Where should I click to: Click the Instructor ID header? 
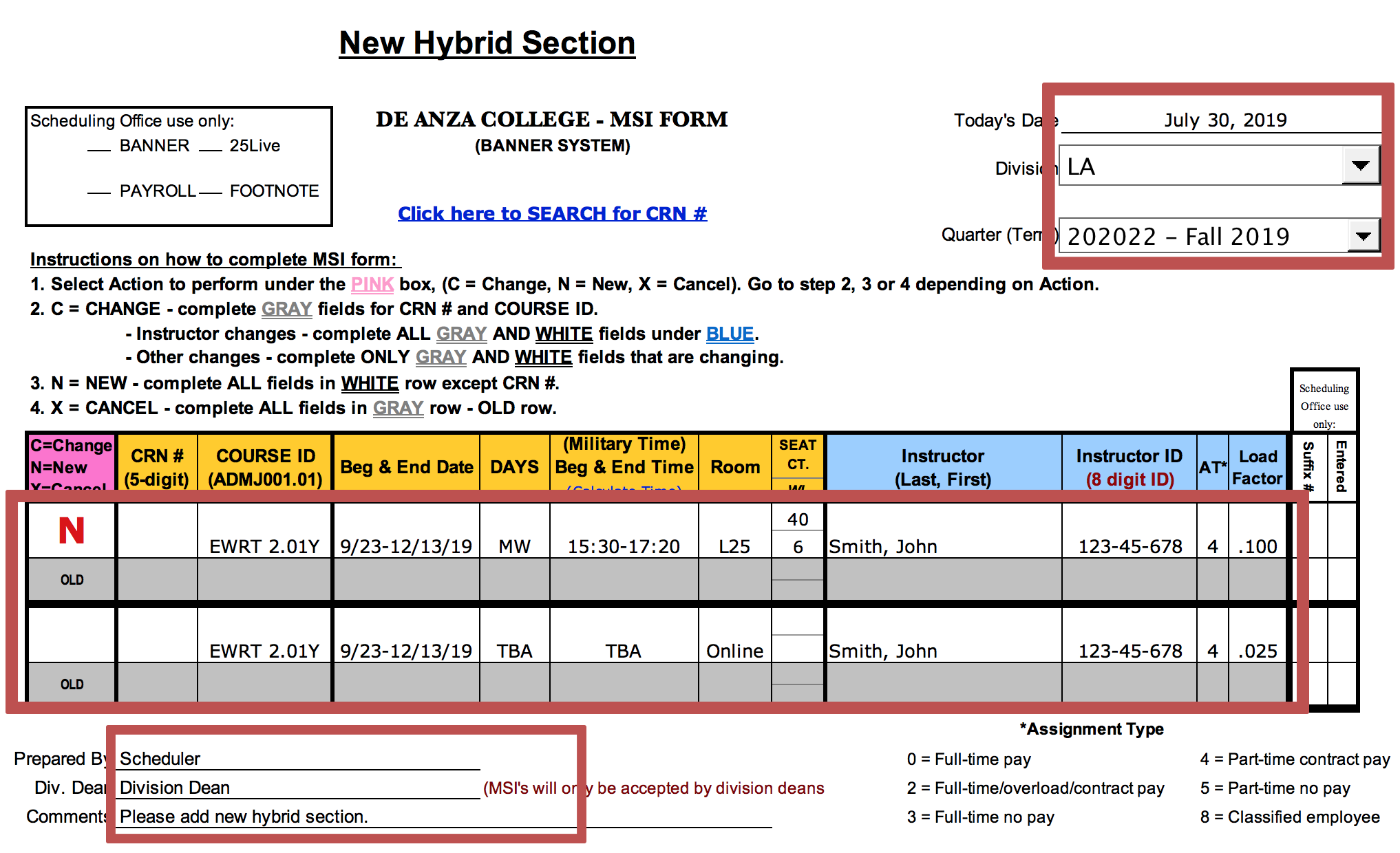point(1129,466)
